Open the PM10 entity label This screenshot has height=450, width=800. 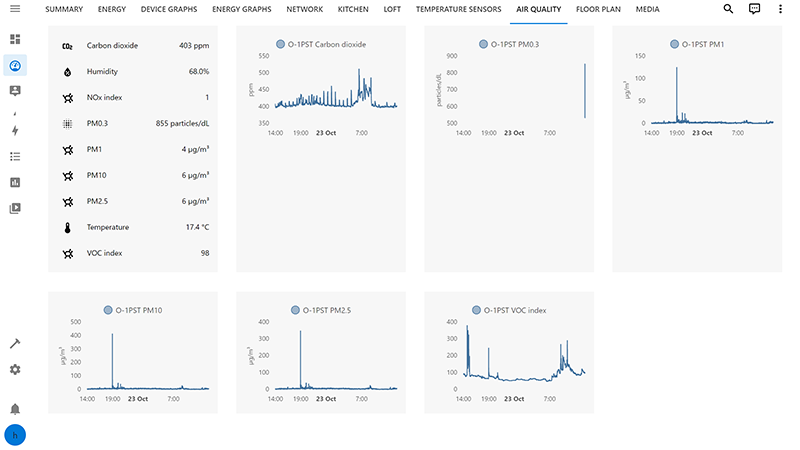tap(96, 176)
